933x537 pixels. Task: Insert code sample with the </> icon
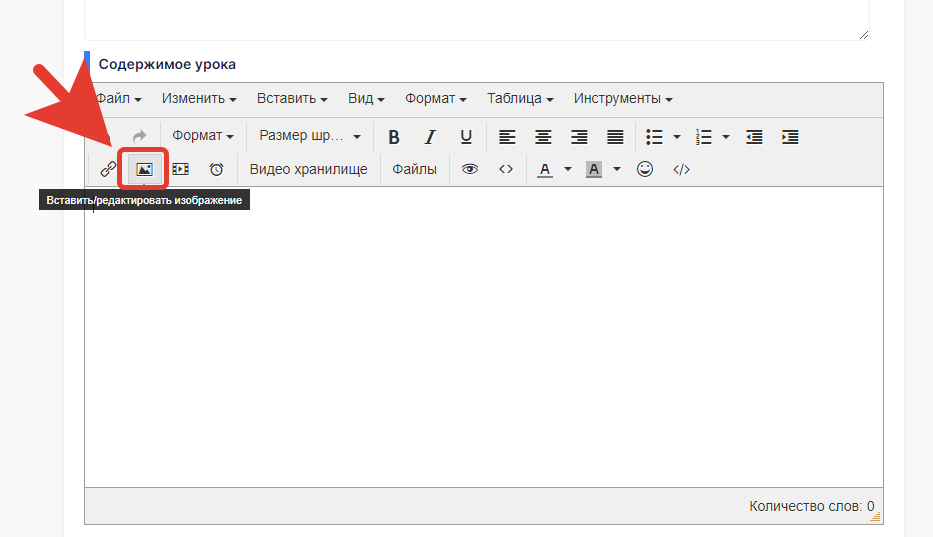tap(681, 169)
